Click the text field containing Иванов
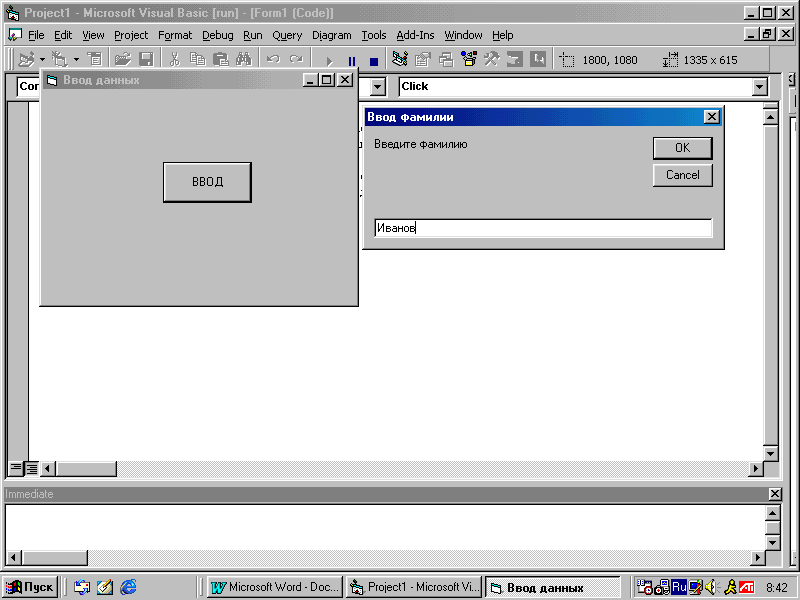Screen dimensions: 800x600 543,228
